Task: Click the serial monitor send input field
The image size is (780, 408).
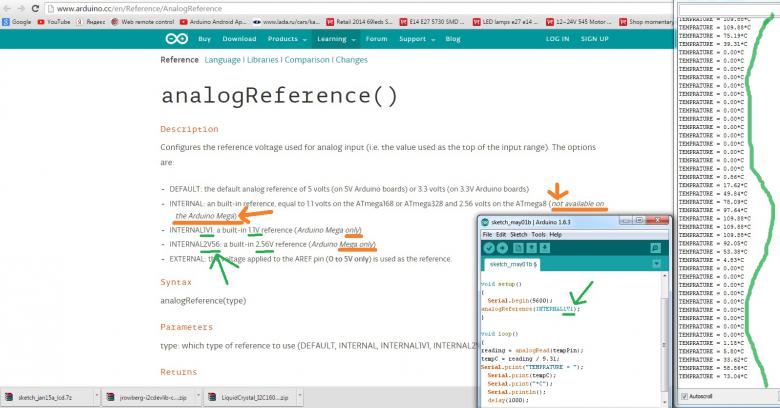Action: tap(729, 9)
